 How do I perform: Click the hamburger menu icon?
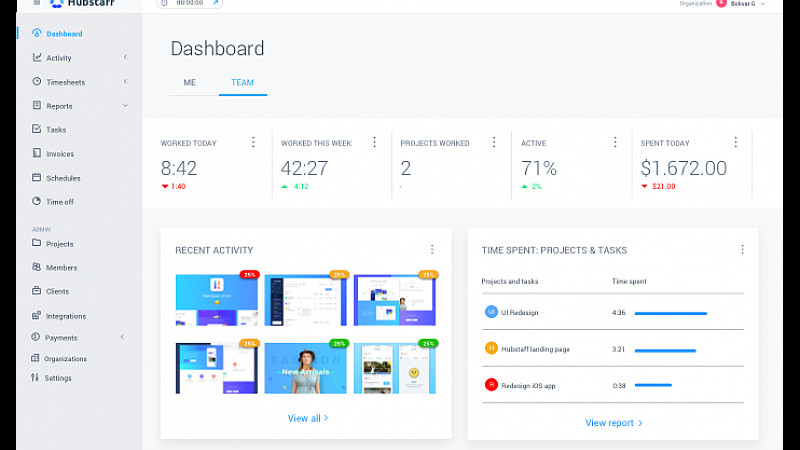pos(37,3)
